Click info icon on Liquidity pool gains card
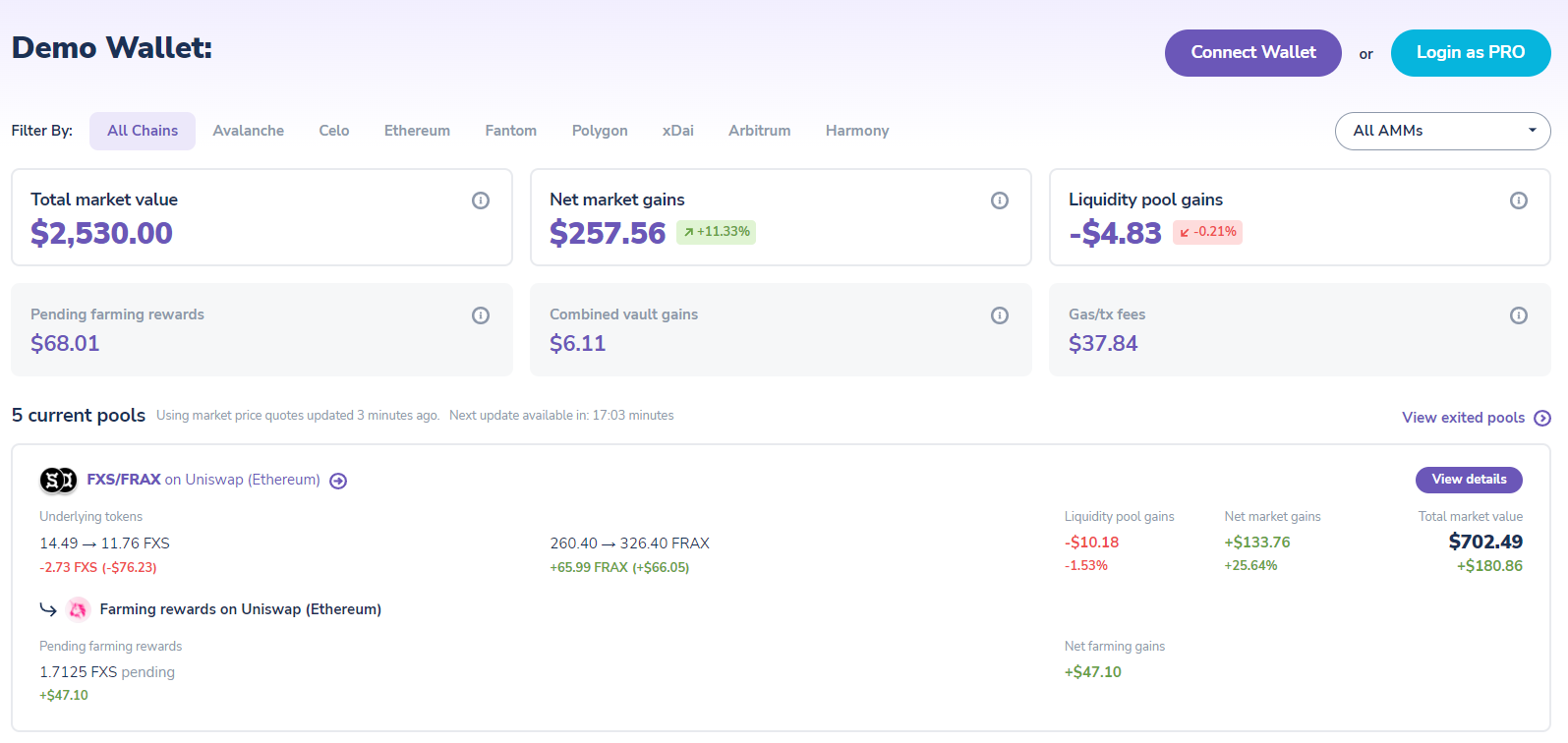This screenshot has height=743, width=1568. [x=1519, y=200]
